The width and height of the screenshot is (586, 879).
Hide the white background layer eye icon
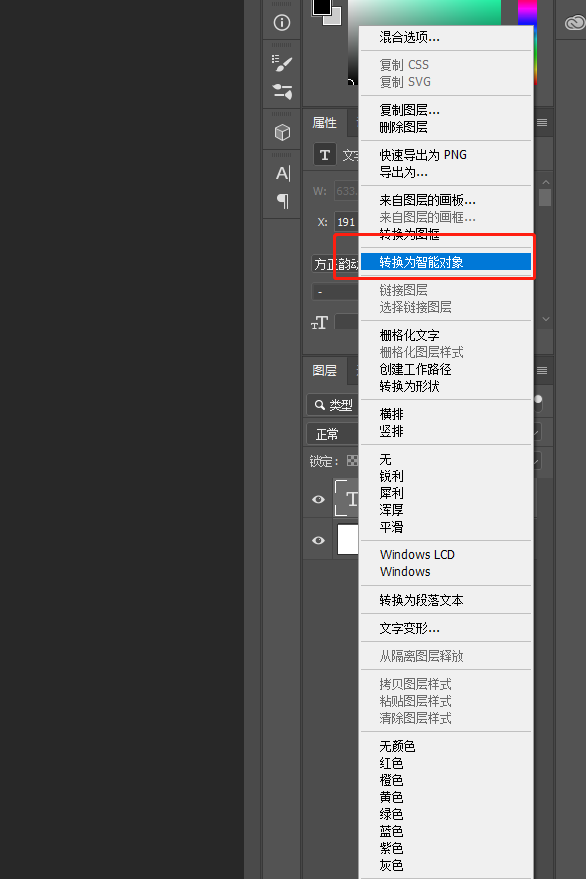(x=319, y=540)
